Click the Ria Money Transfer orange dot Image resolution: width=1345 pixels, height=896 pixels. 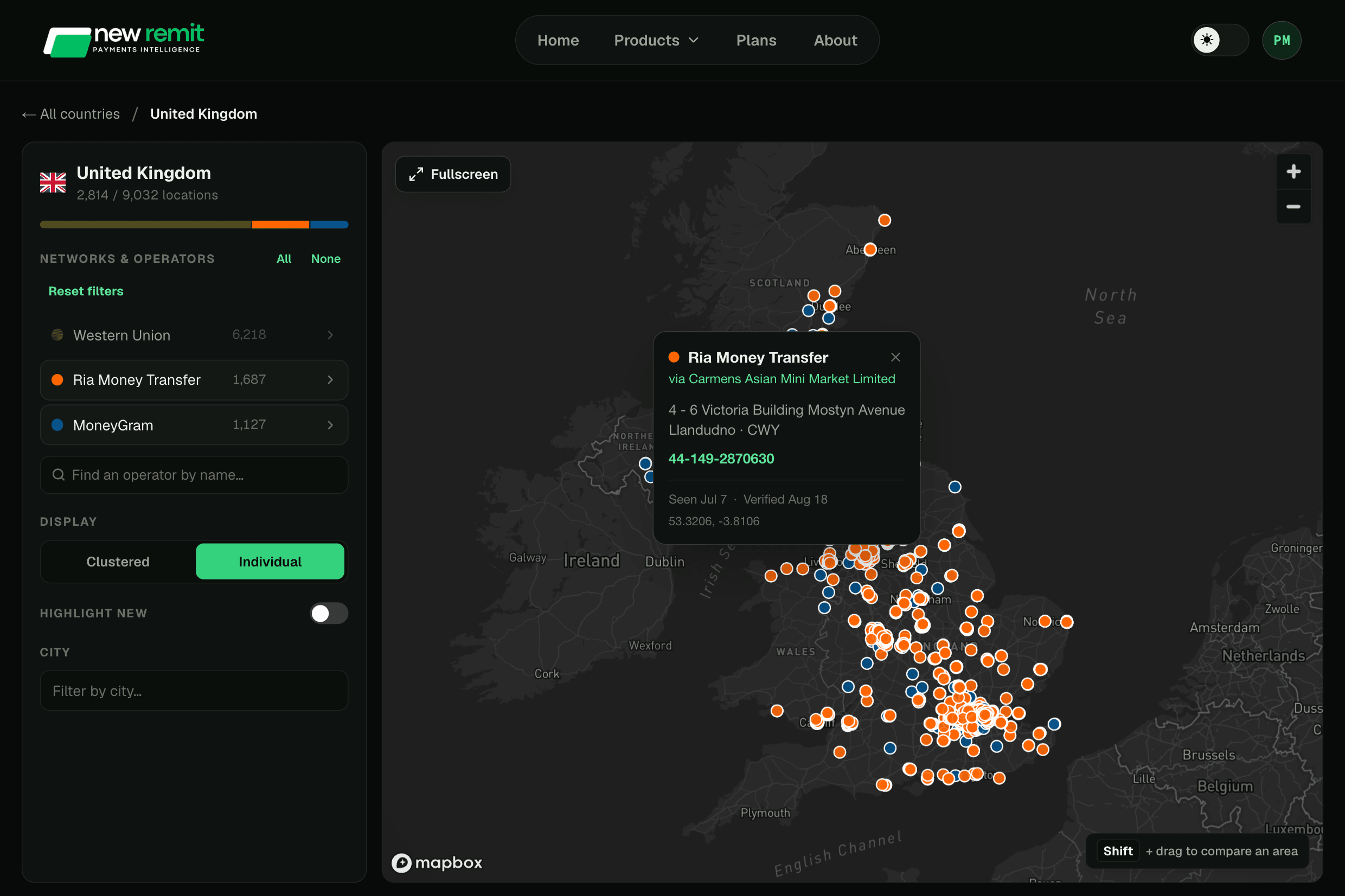click(57, 380)
